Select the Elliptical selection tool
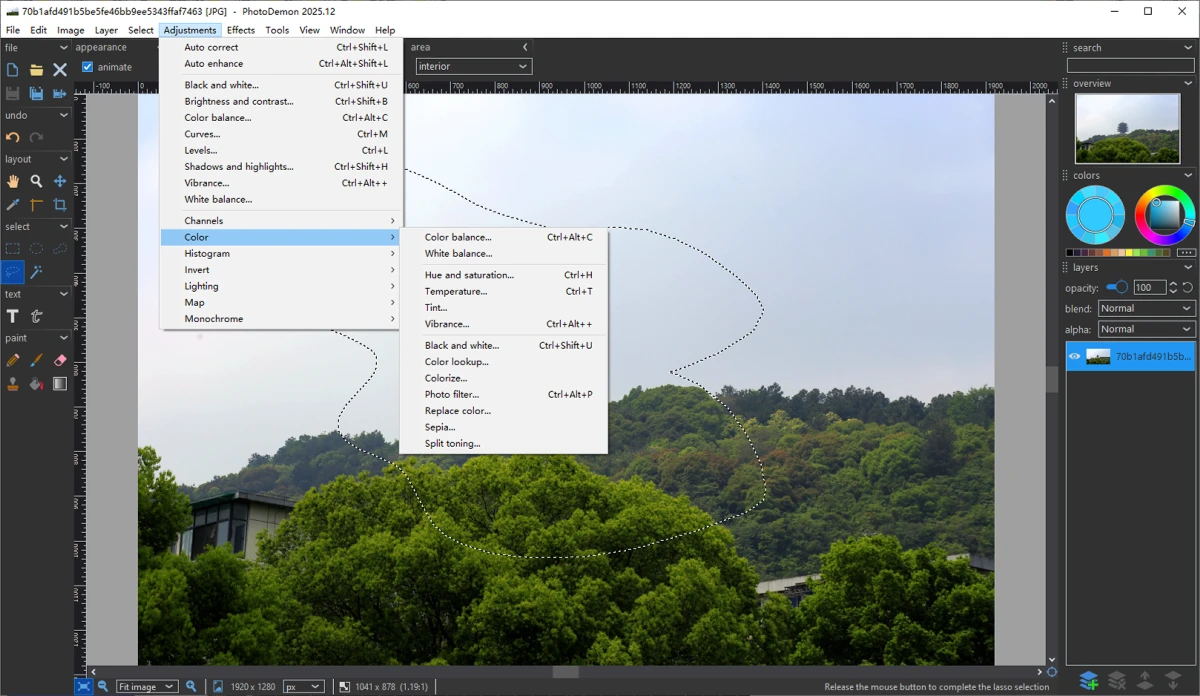 tap(36, 249)
